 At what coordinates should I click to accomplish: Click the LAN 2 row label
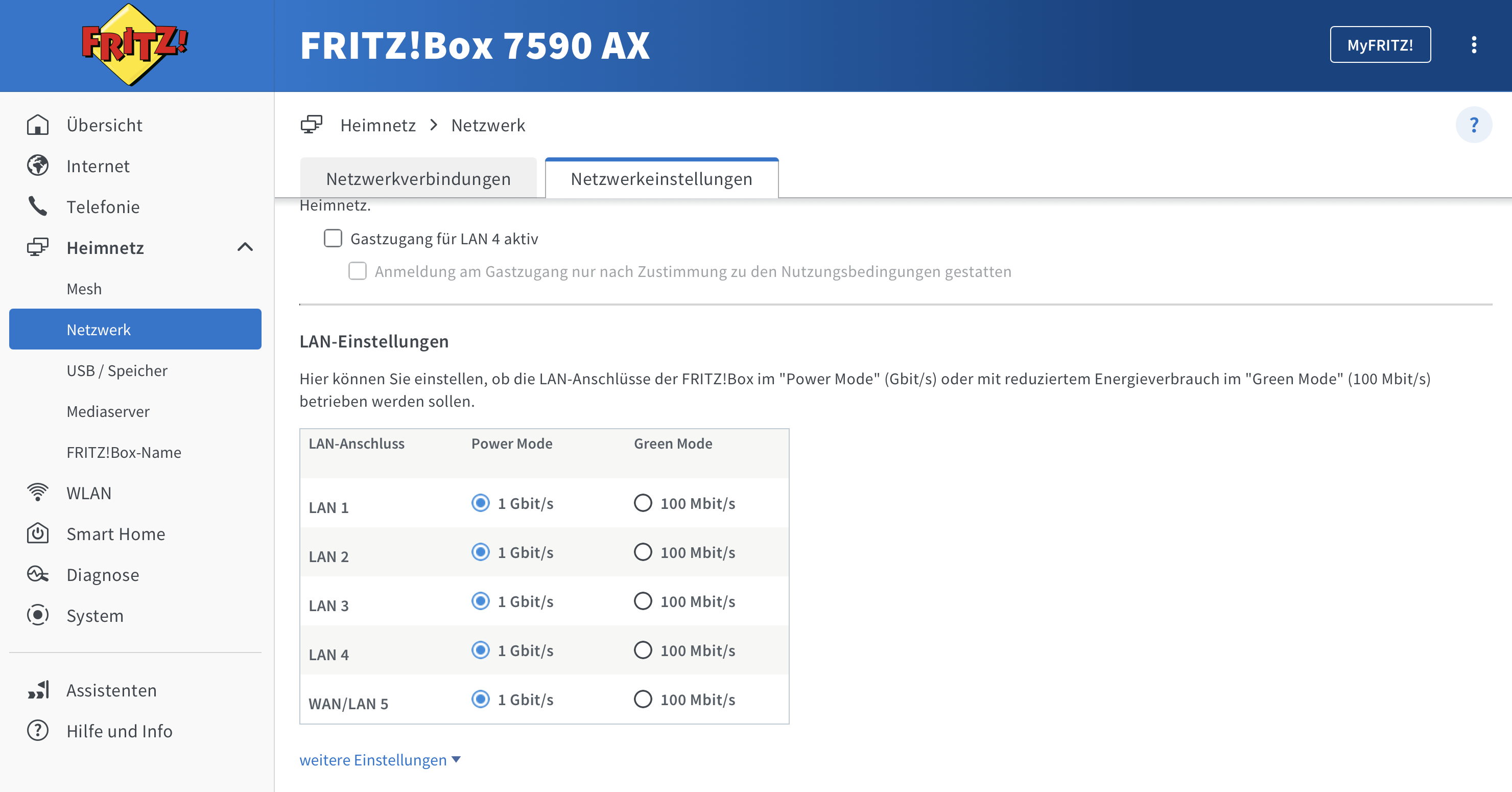[x=328, y=556]
